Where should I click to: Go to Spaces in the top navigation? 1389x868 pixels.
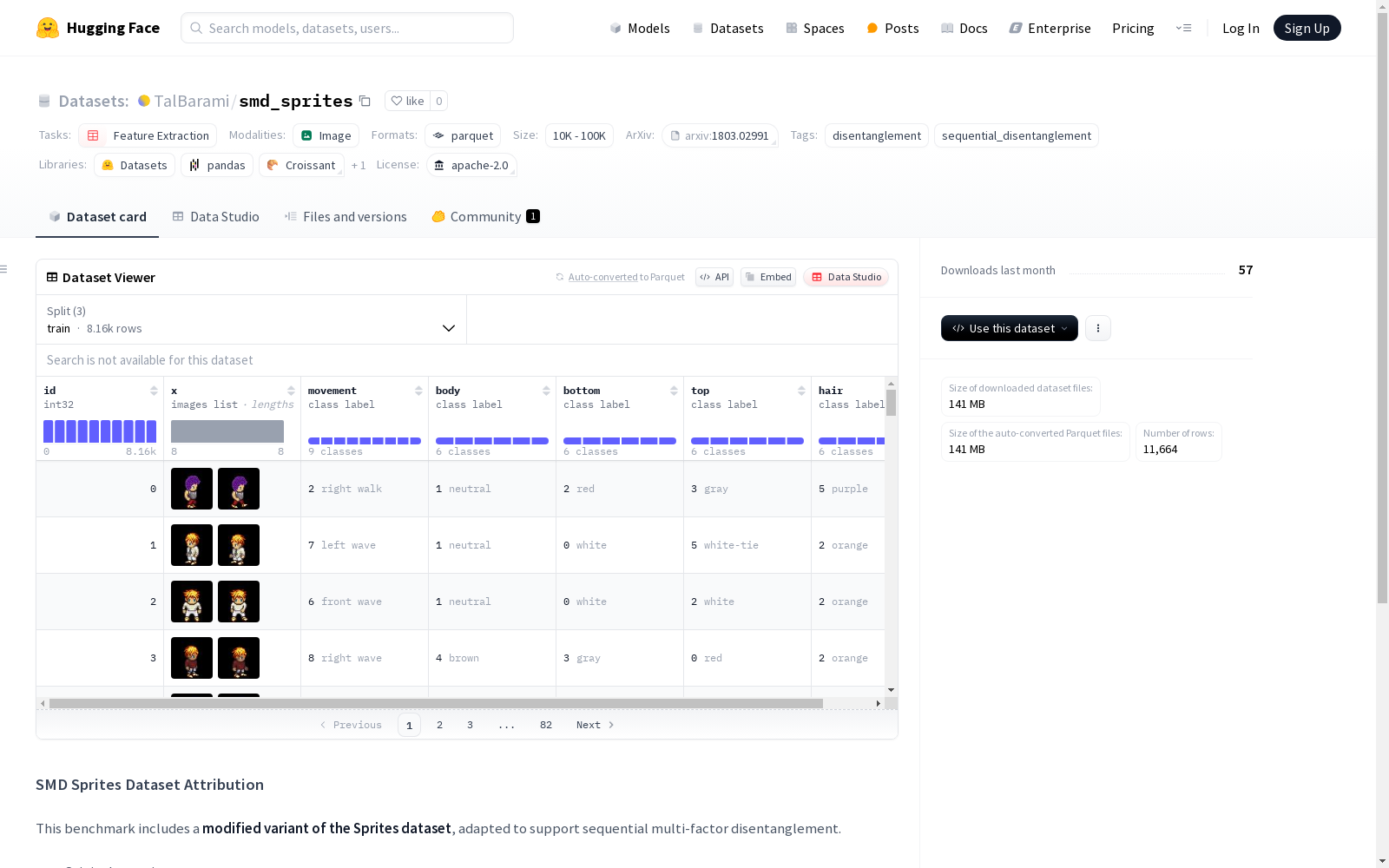point(814,28)
